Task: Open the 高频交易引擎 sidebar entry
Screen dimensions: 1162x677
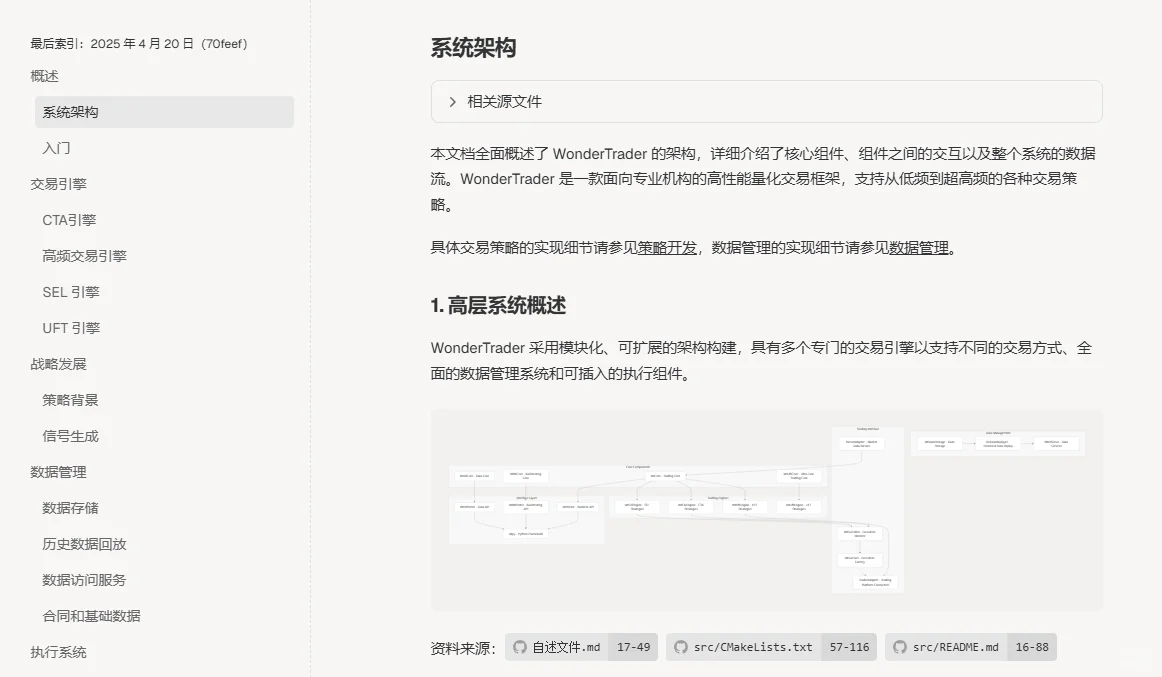Action: click(x=84, y=255)
